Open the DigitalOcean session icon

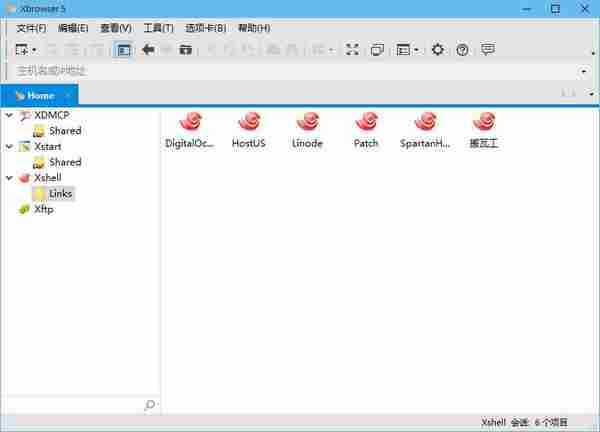[x=190, y=123]
